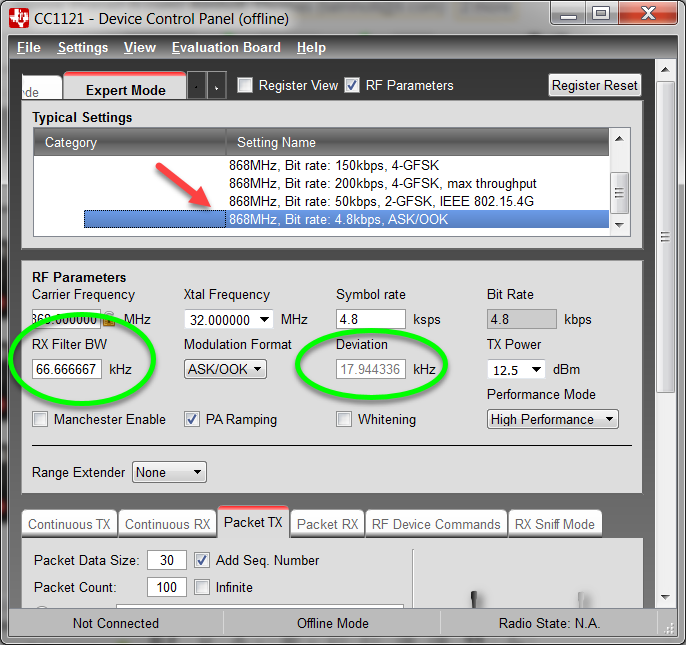Open the RX Sniff Mode tab
The height and width of the screenshot is (645, 686).
(555, 524)
